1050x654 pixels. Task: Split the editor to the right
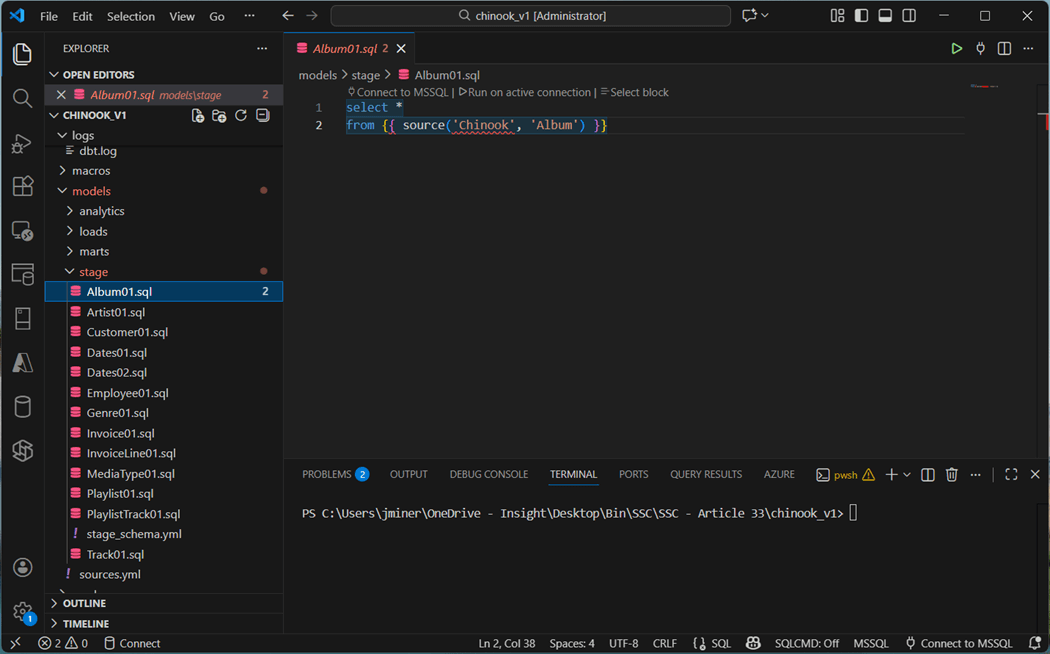(1004, 48)
